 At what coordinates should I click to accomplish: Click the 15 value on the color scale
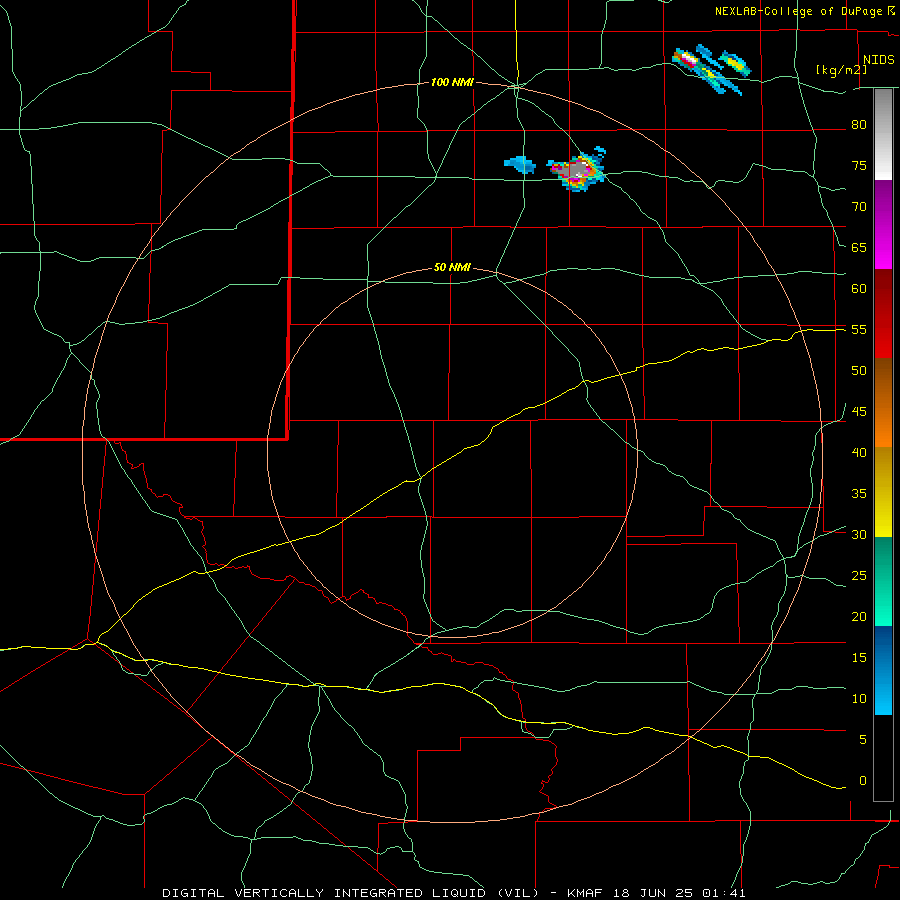point(859,657)
